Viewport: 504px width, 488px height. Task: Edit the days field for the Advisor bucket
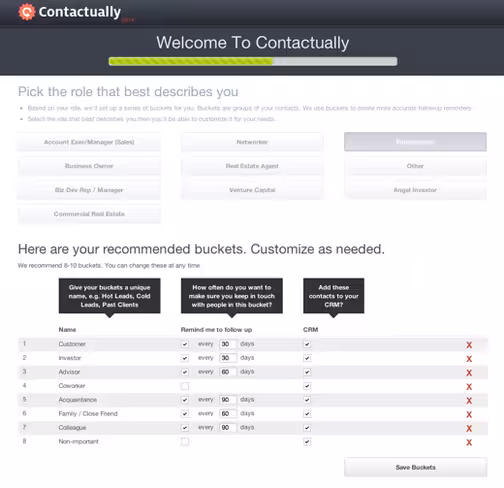point(228,372)
